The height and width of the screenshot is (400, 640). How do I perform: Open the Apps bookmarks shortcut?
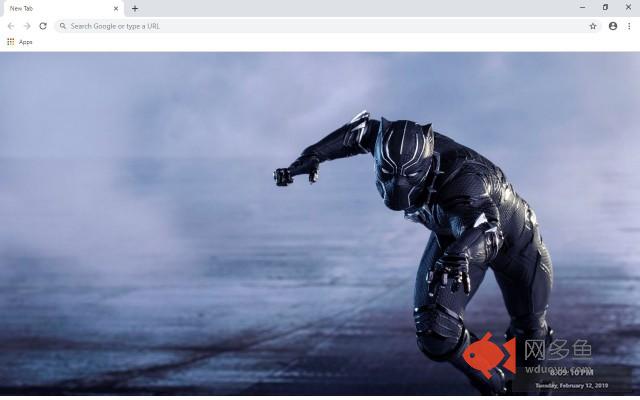[x=20, y=42]
